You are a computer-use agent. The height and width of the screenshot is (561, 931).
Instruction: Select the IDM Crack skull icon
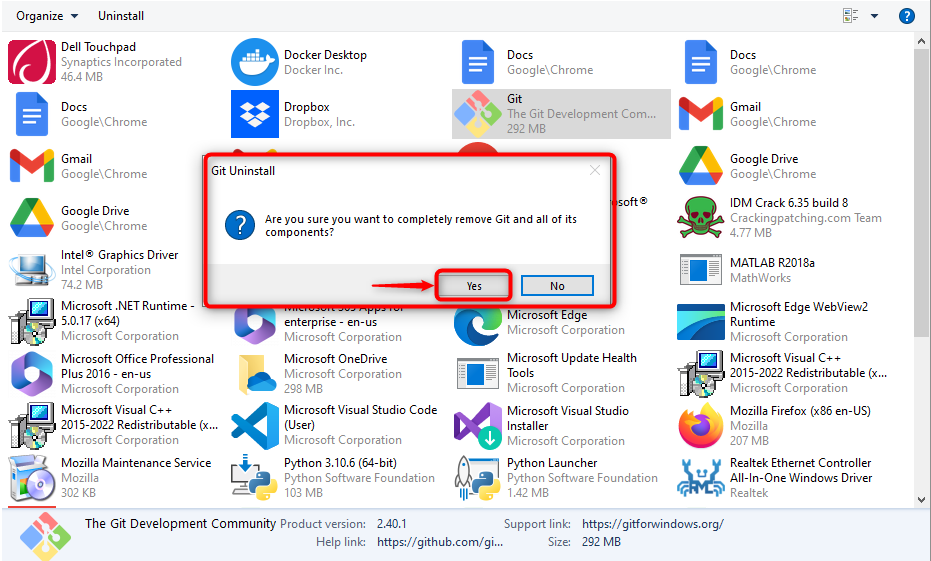[x=701, y=218]
